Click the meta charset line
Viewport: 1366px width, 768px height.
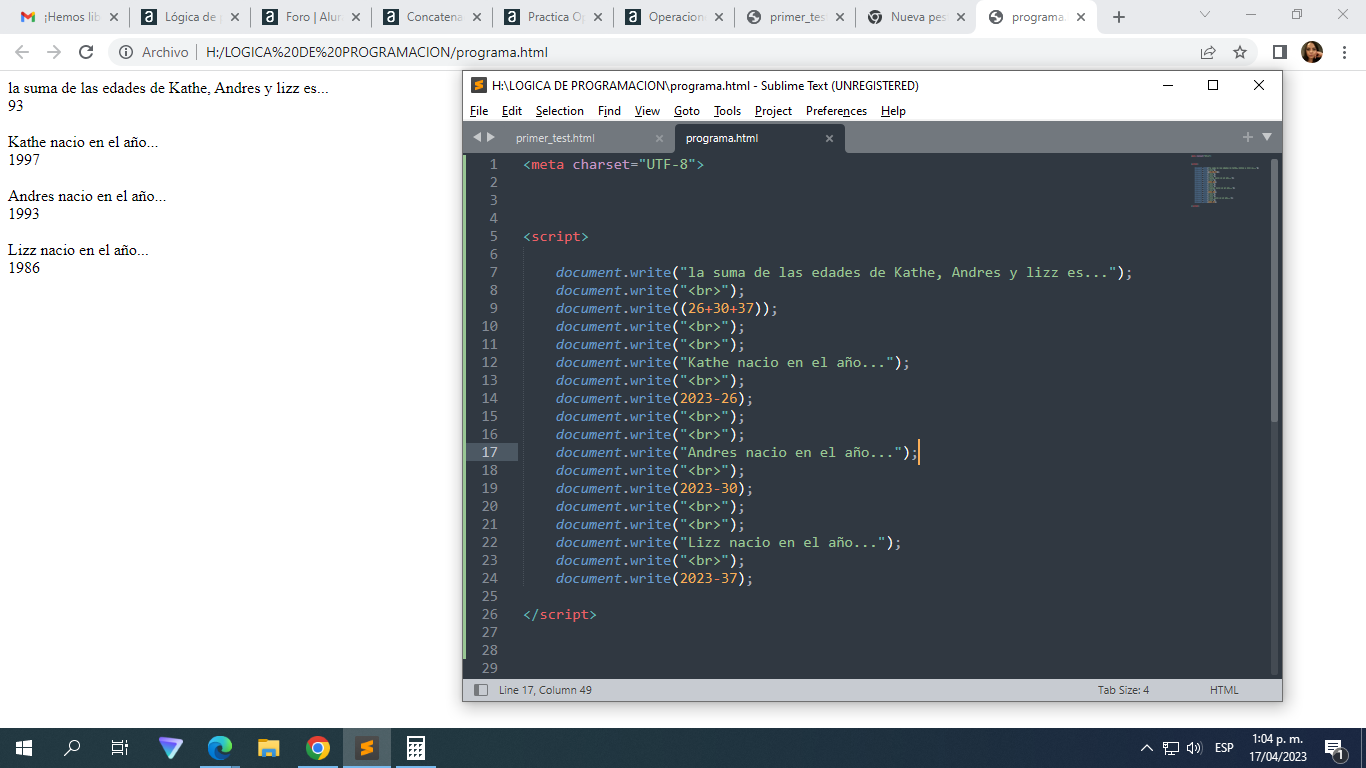(x=614, y=164)
